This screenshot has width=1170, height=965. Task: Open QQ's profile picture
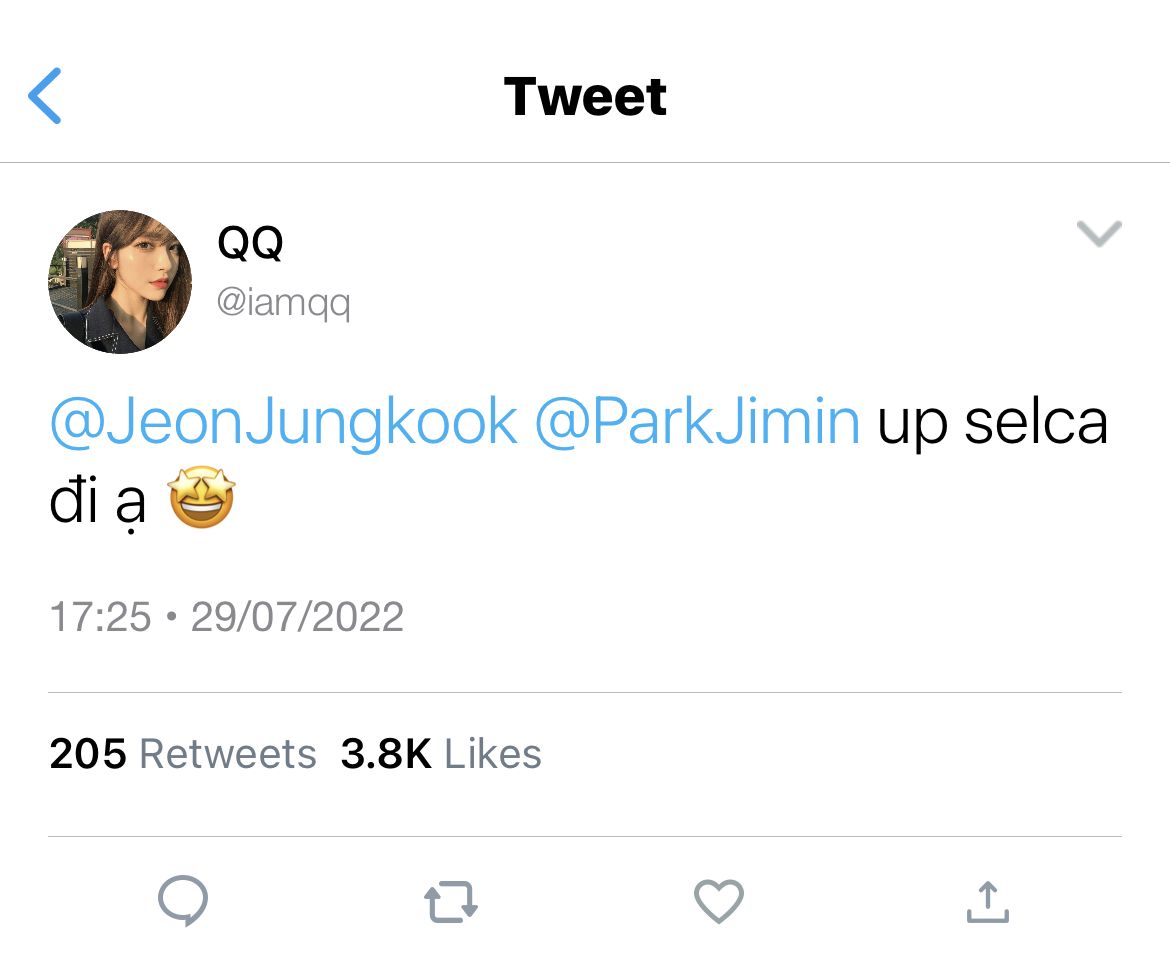click(120, 282)
